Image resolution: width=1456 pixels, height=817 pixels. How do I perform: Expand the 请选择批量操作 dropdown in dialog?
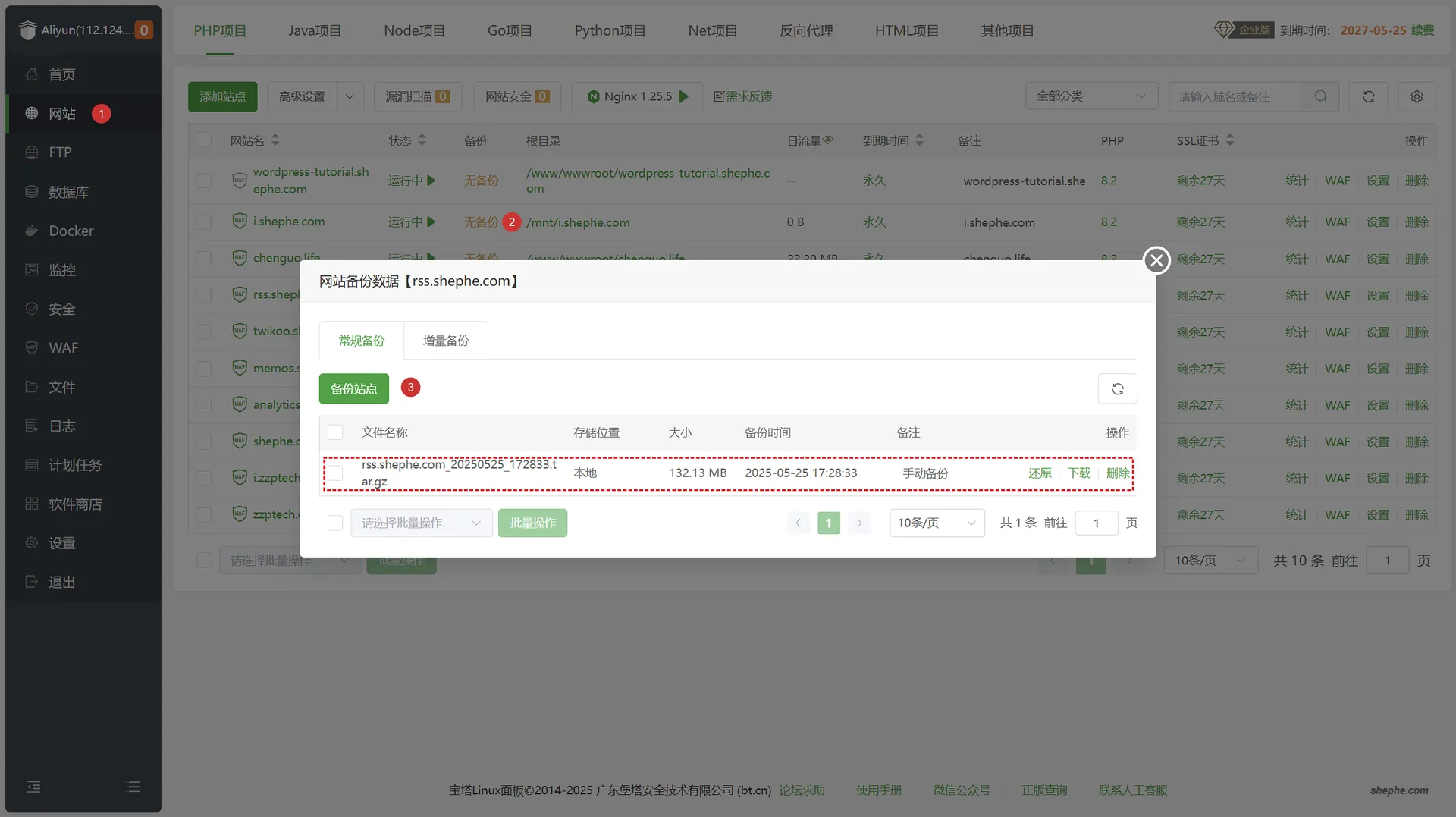coord(421,523)
